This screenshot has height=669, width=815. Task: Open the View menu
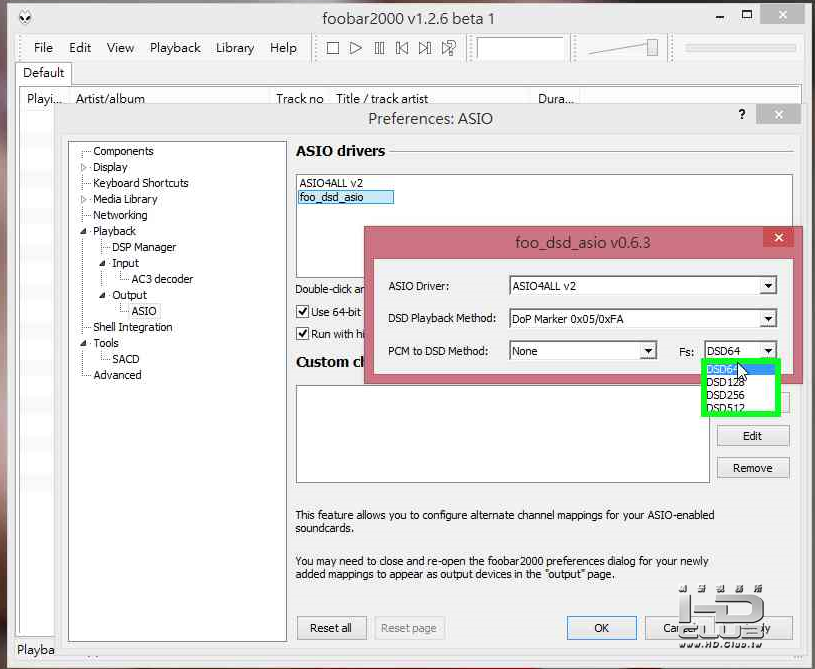tap(121, 48)
